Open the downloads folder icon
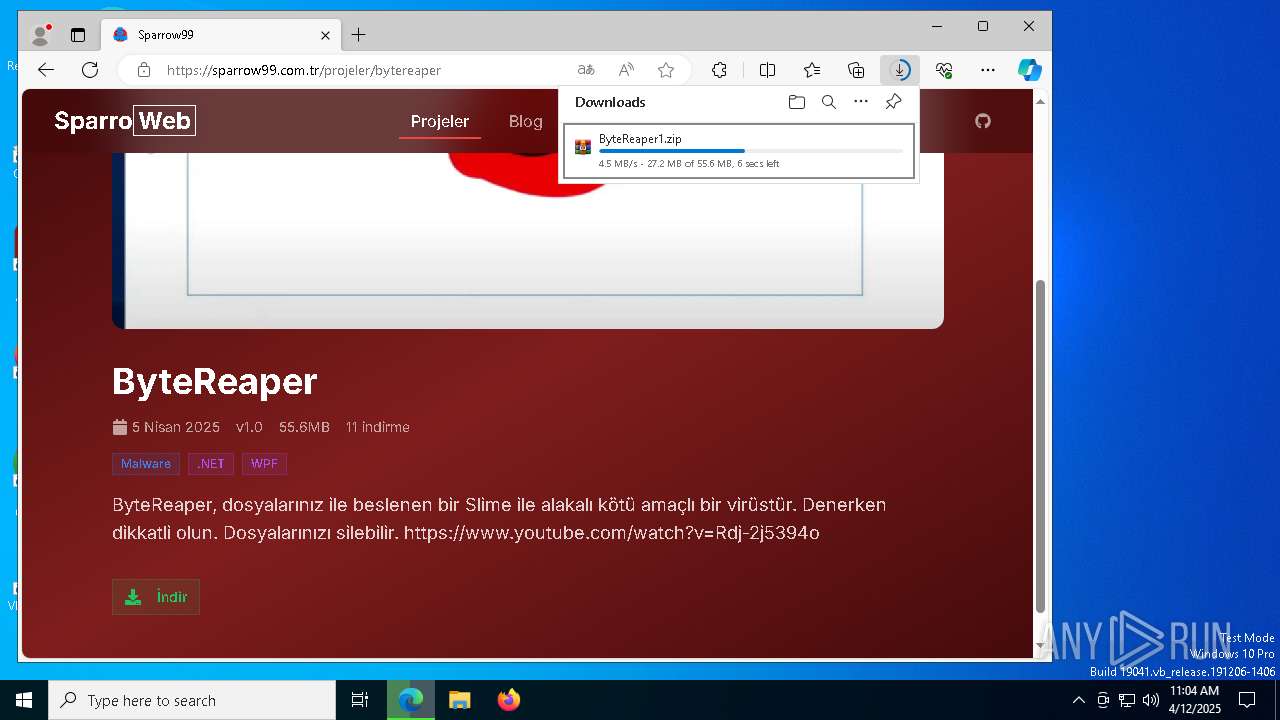The width and height of the screenshot is (1280, 720). pos(797,102)
